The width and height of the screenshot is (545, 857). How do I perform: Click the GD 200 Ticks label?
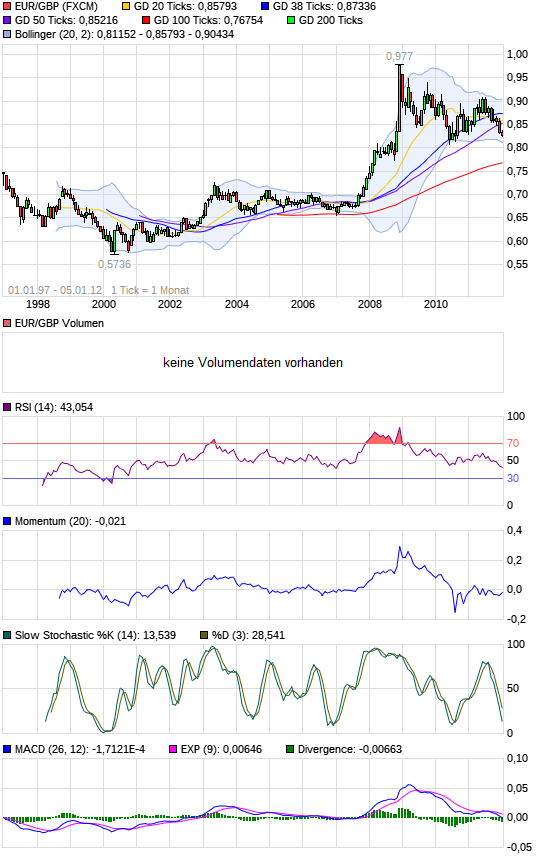[x=331, y=20]
